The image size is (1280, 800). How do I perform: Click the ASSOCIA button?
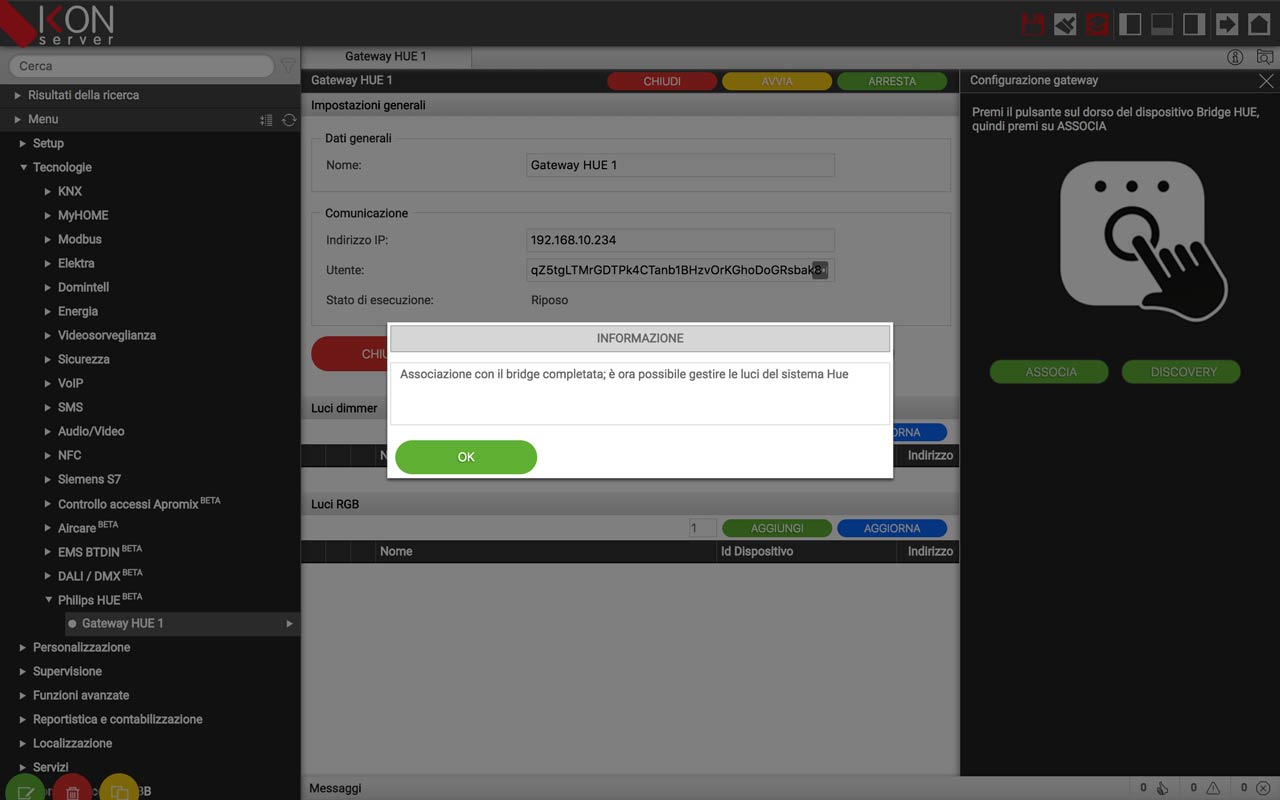(1050, 372)
